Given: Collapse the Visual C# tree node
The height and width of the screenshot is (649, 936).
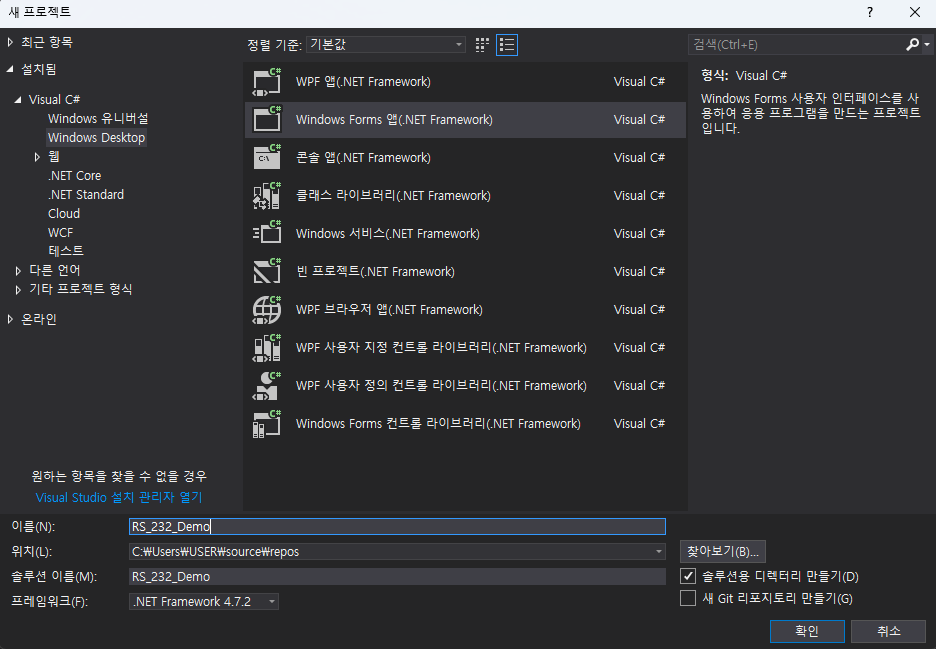Looking at the screenshot, I should pos(18,100).
